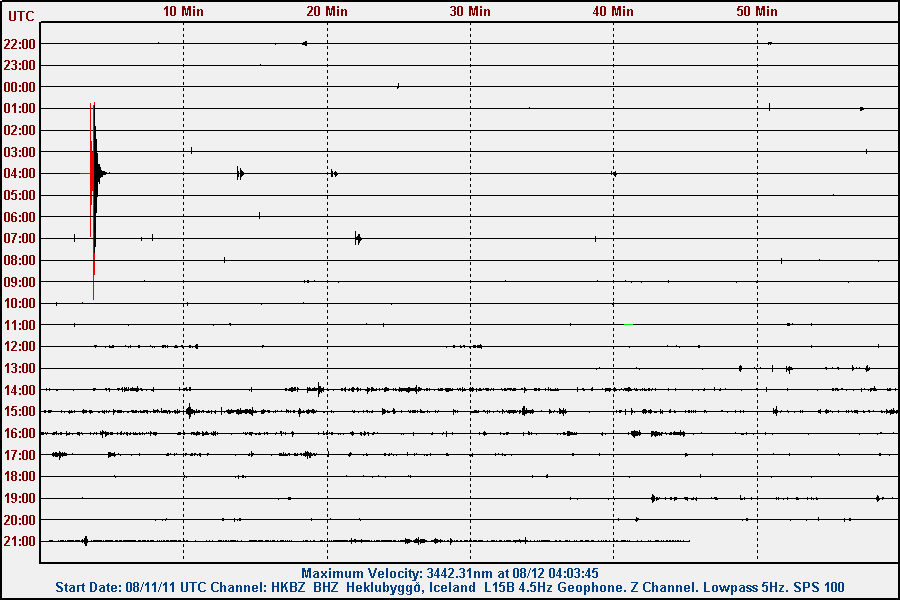Select the 08:00 hour label
900x600 pixels.
20,260
